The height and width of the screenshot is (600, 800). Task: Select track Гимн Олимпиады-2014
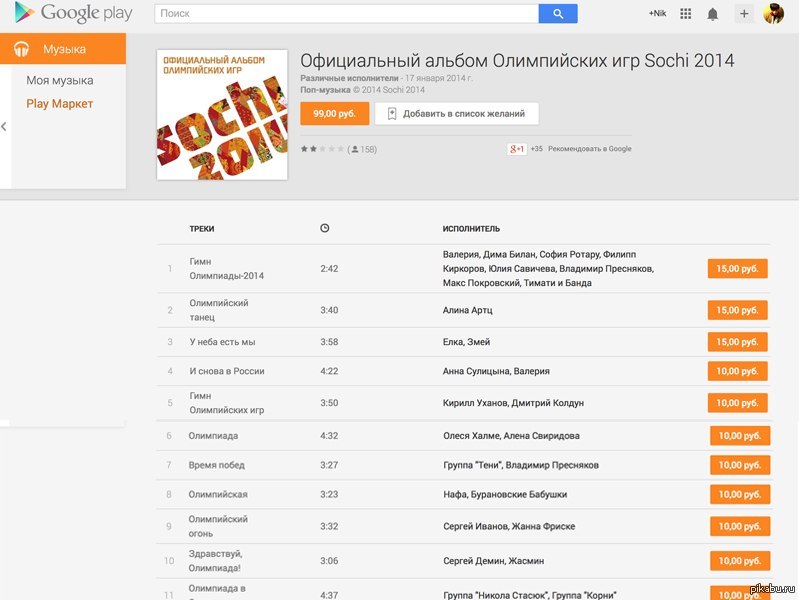click(x=227, y=268)
